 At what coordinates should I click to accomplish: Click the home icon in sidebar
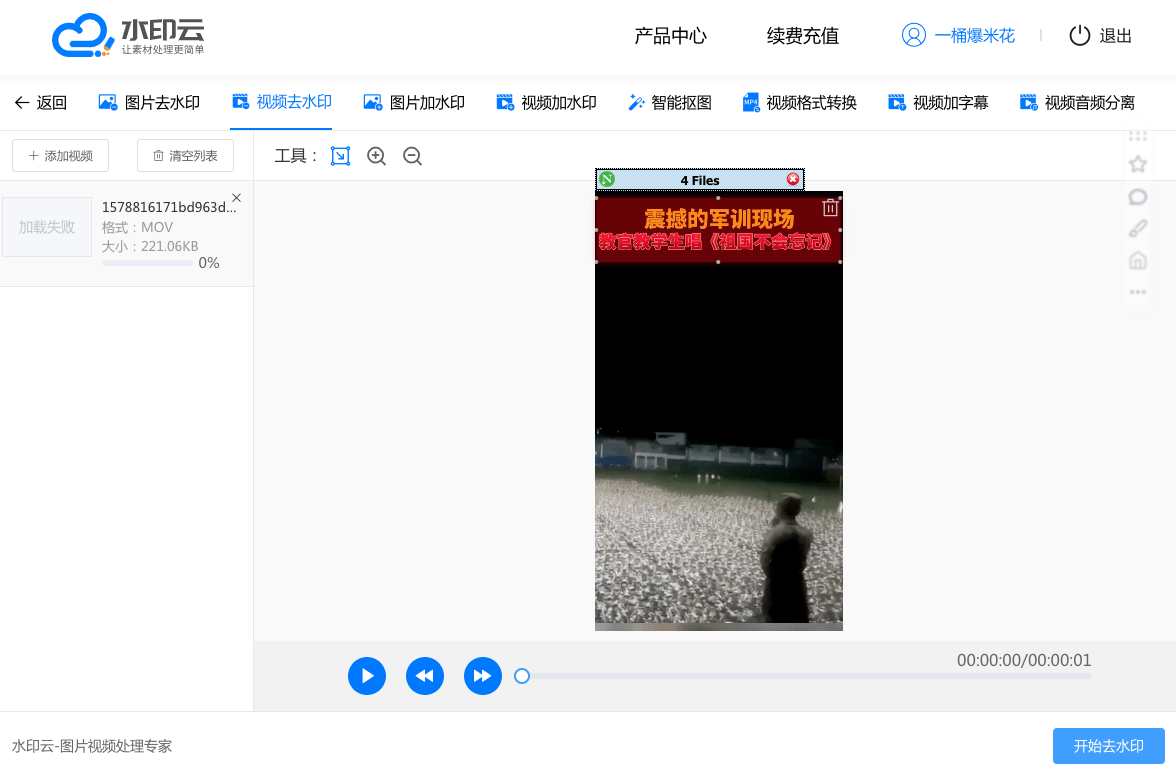click(1138, 261)
